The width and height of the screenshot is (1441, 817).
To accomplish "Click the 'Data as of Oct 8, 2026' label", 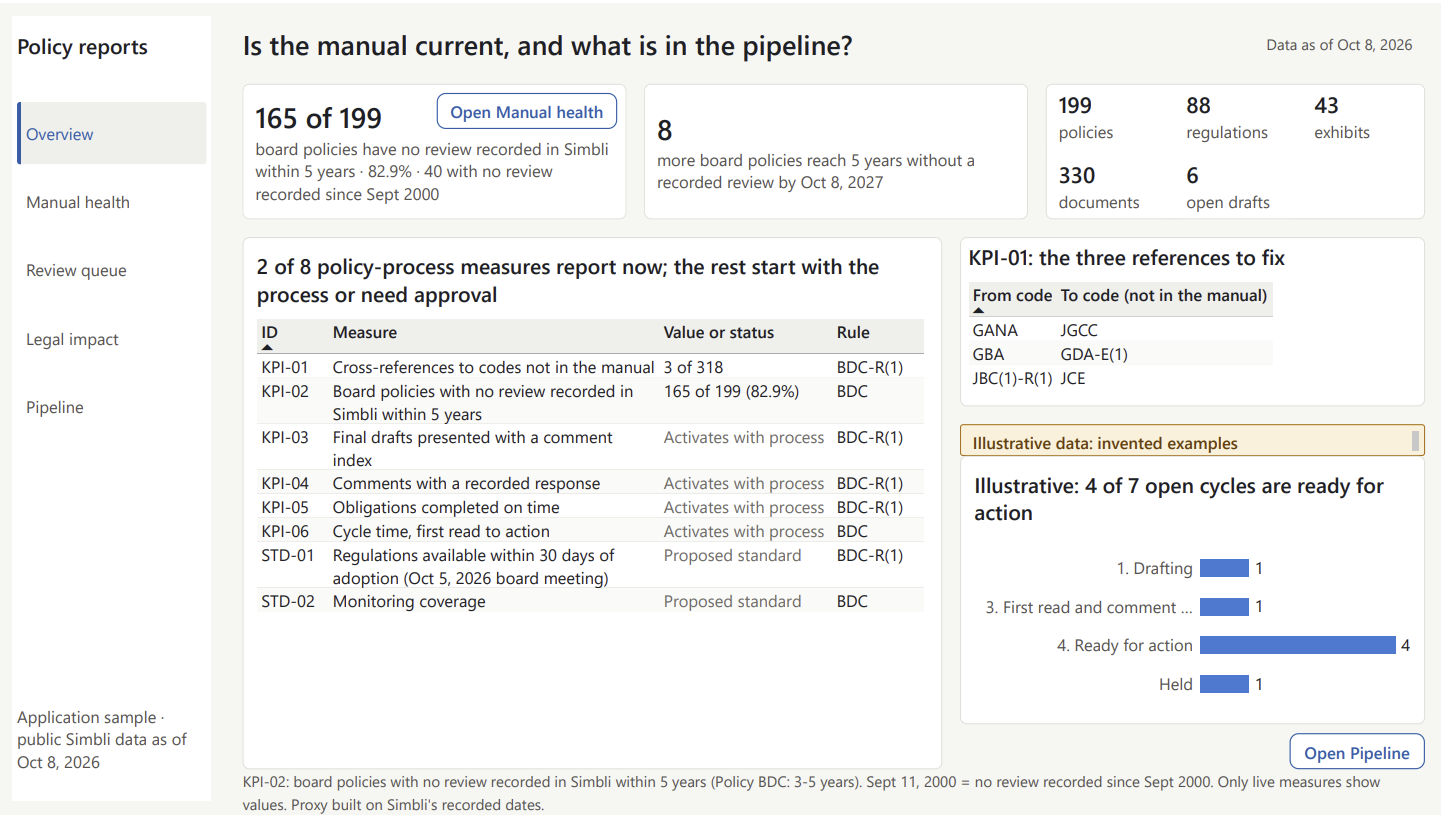I will (1339, 45).
